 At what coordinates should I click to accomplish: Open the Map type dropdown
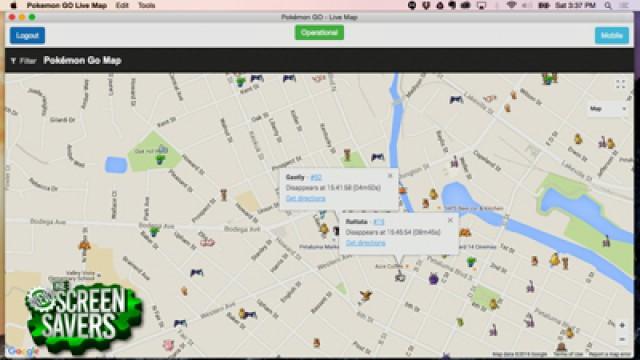click(x=607, y=109)
